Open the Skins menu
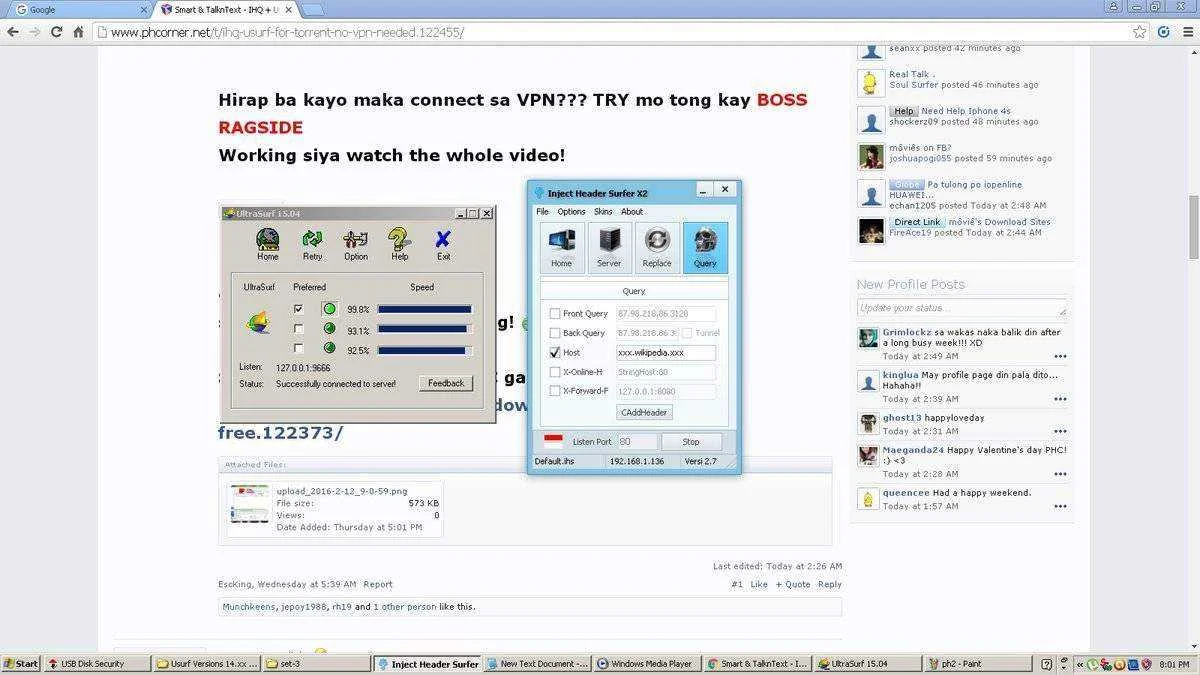 (x=603, y=212)
